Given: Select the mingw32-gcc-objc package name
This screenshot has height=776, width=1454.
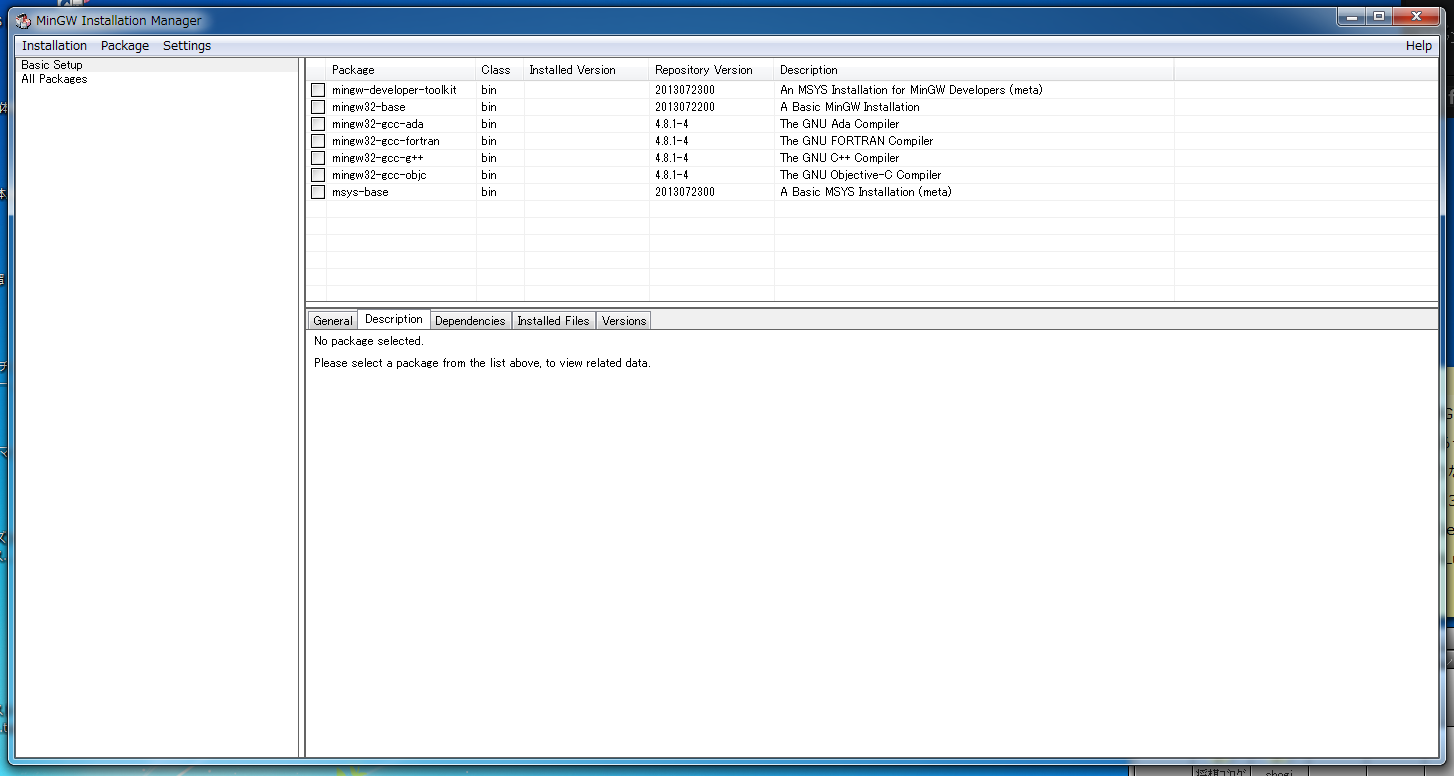Looking at the screenshot, I should point(379,175).
